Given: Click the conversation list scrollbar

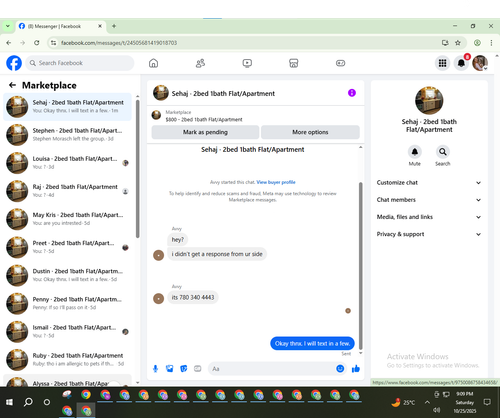Looking at the screenshot, I should tap(137, 169).
